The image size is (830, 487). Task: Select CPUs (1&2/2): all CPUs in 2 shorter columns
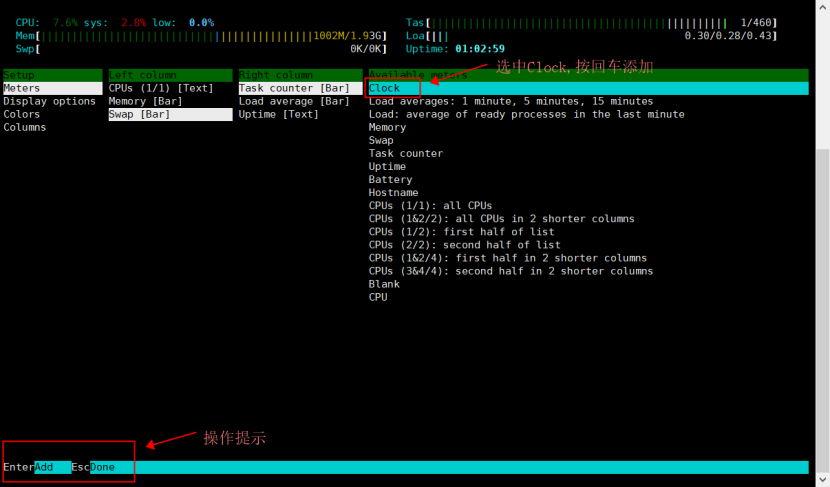(x=502, y=219)
